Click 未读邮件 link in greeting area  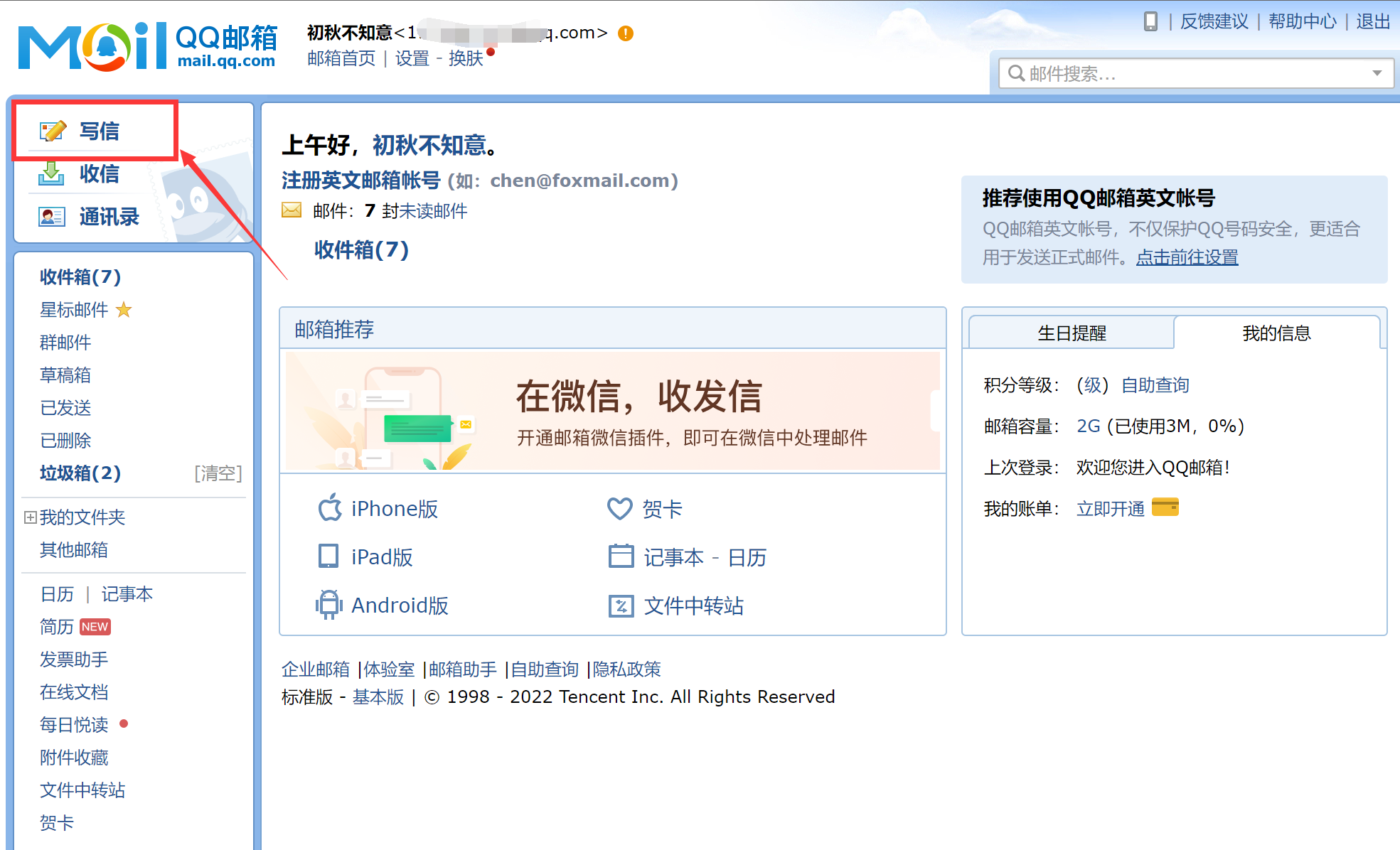click(433, 211)
